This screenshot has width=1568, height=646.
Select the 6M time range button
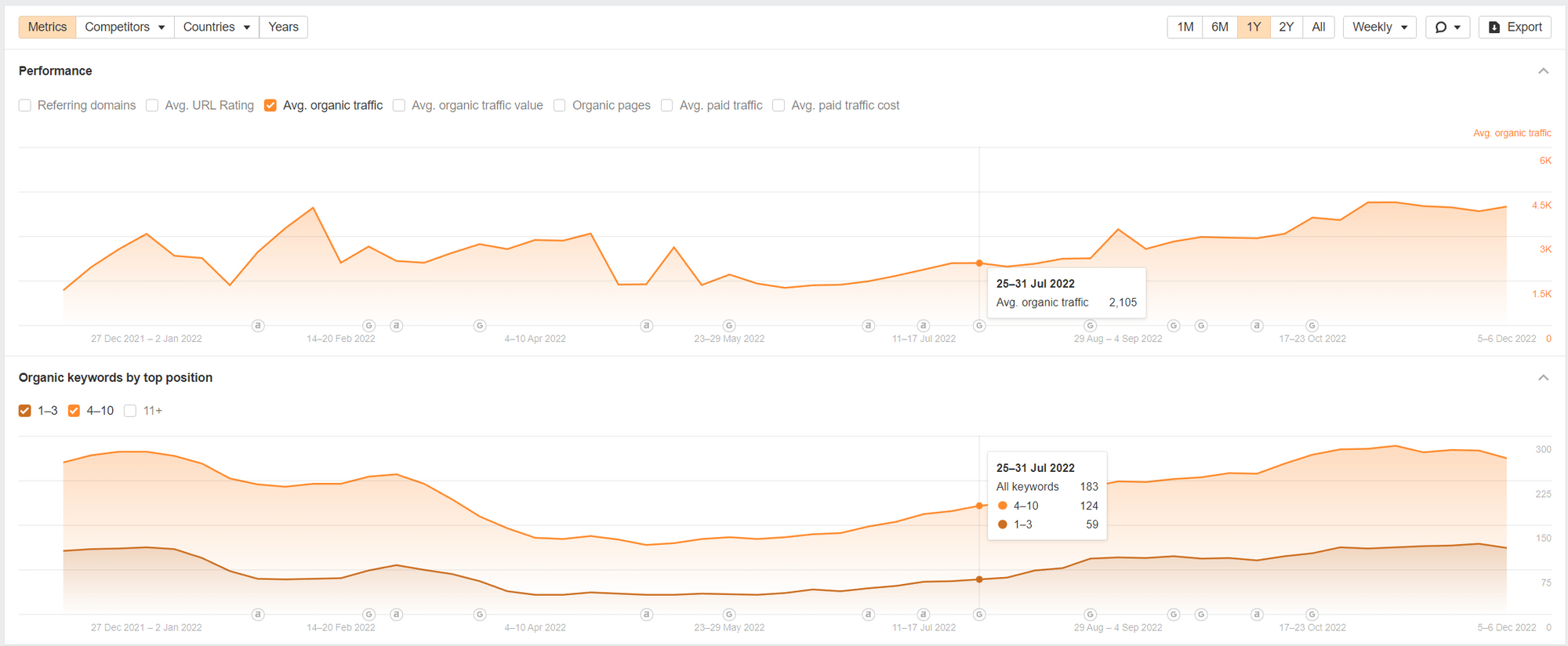[x=1219, y=27]
